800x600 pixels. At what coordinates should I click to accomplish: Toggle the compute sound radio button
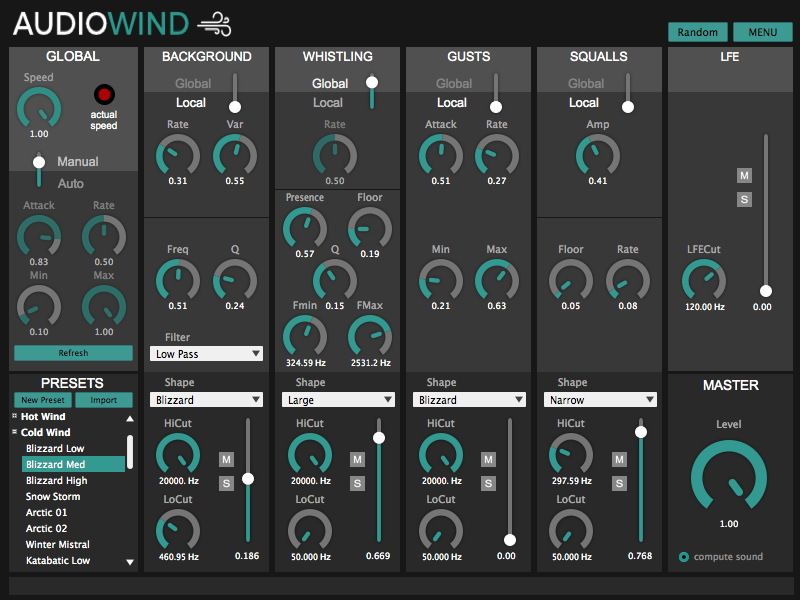pyautogui.click(x=684, y=557)
